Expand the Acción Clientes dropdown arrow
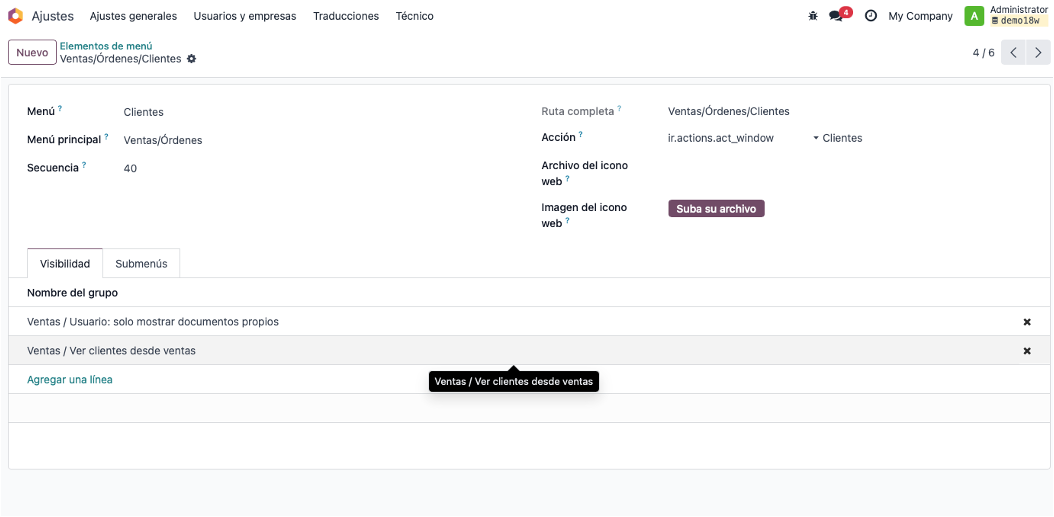The image size is (1054, 517). tap(816, 138)
